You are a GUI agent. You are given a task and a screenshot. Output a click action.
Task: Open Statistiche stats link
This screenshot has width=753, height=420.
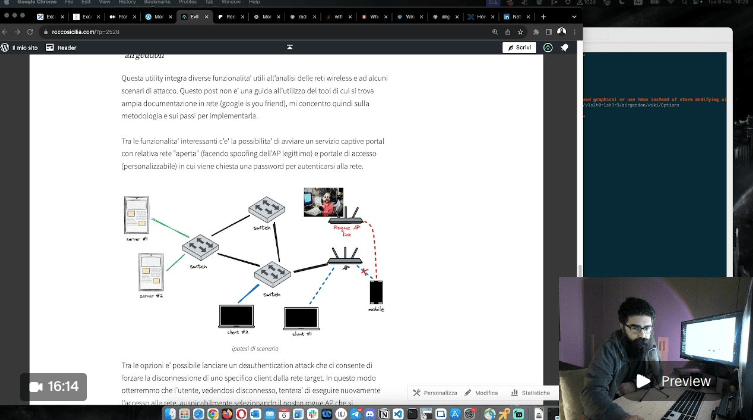tap(530, 393)
